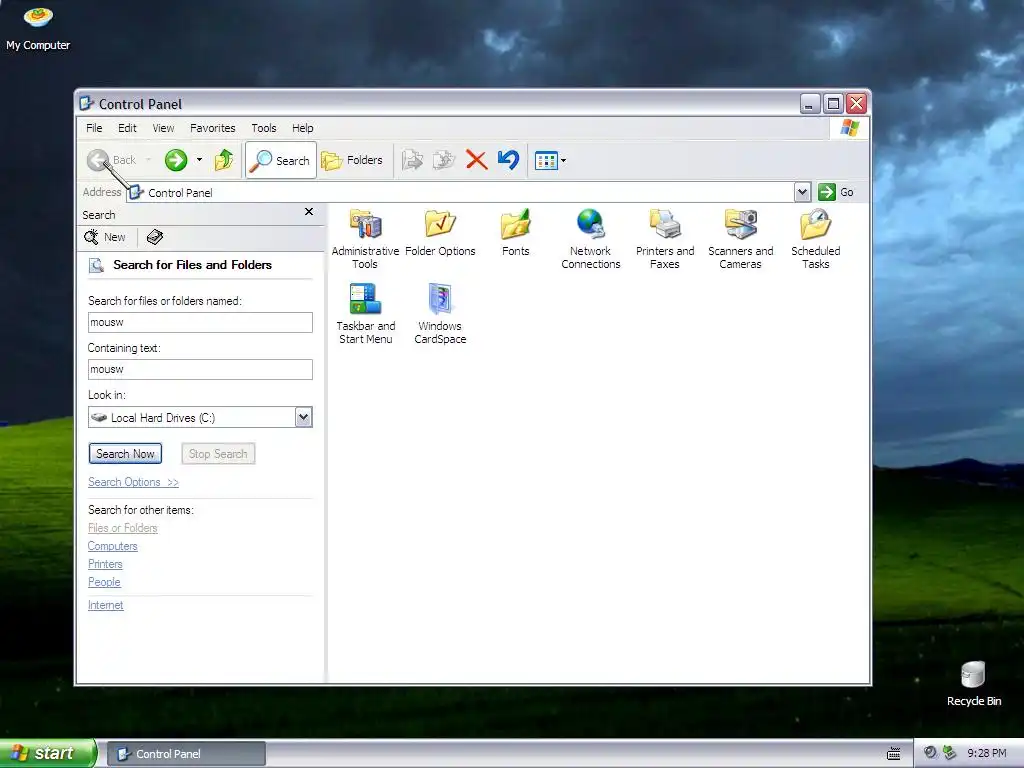Screen dimensions: 1024x768
Task: Open the Favorites menu
Action: pos(212,128)
